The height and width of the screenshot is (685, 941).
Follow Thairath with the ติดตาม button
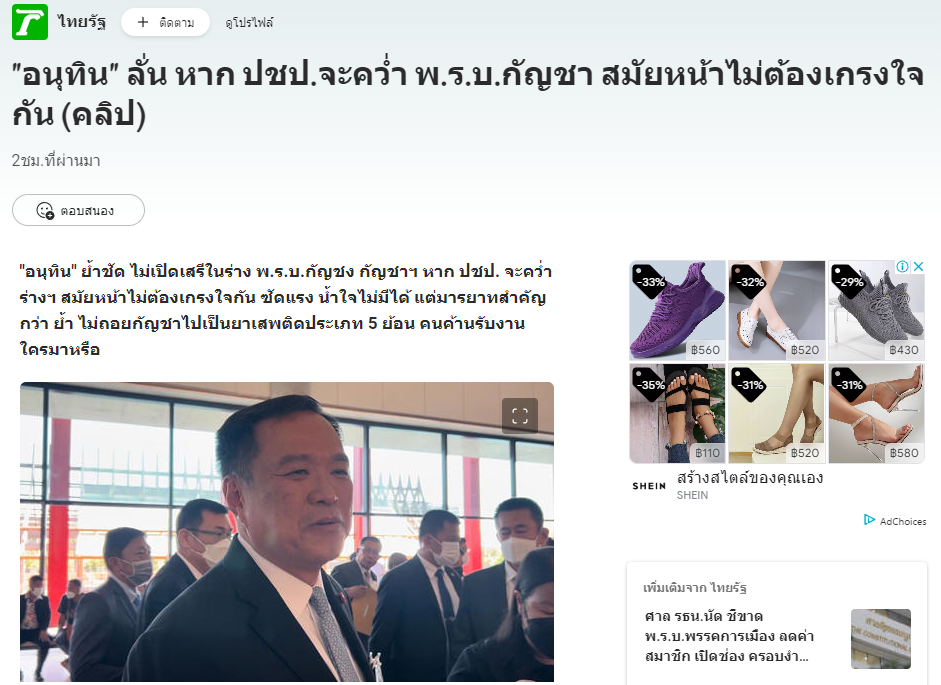(x=166, y=22)
